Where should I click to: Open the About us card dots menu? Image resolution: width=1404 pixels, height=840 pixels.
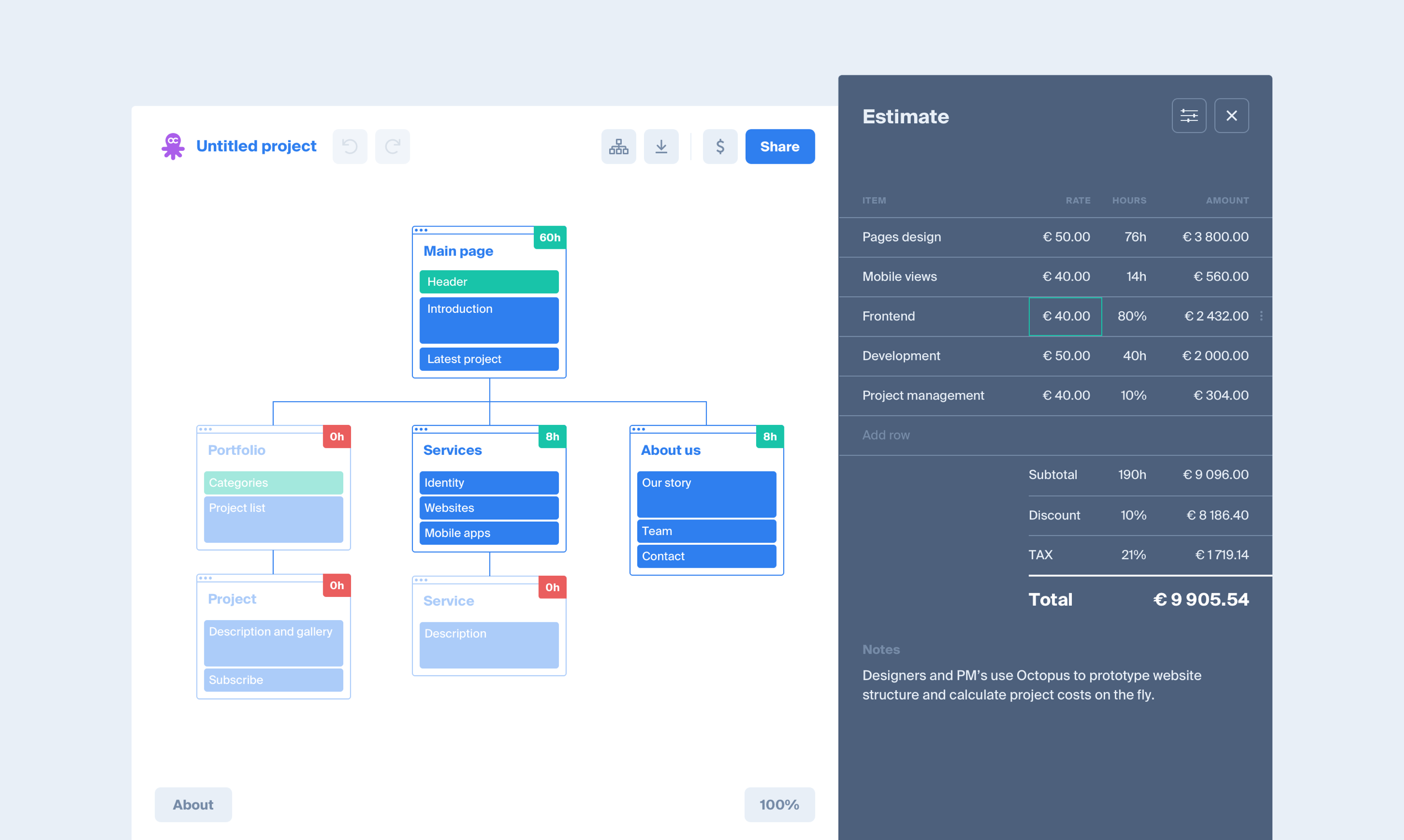click(638, 429)
